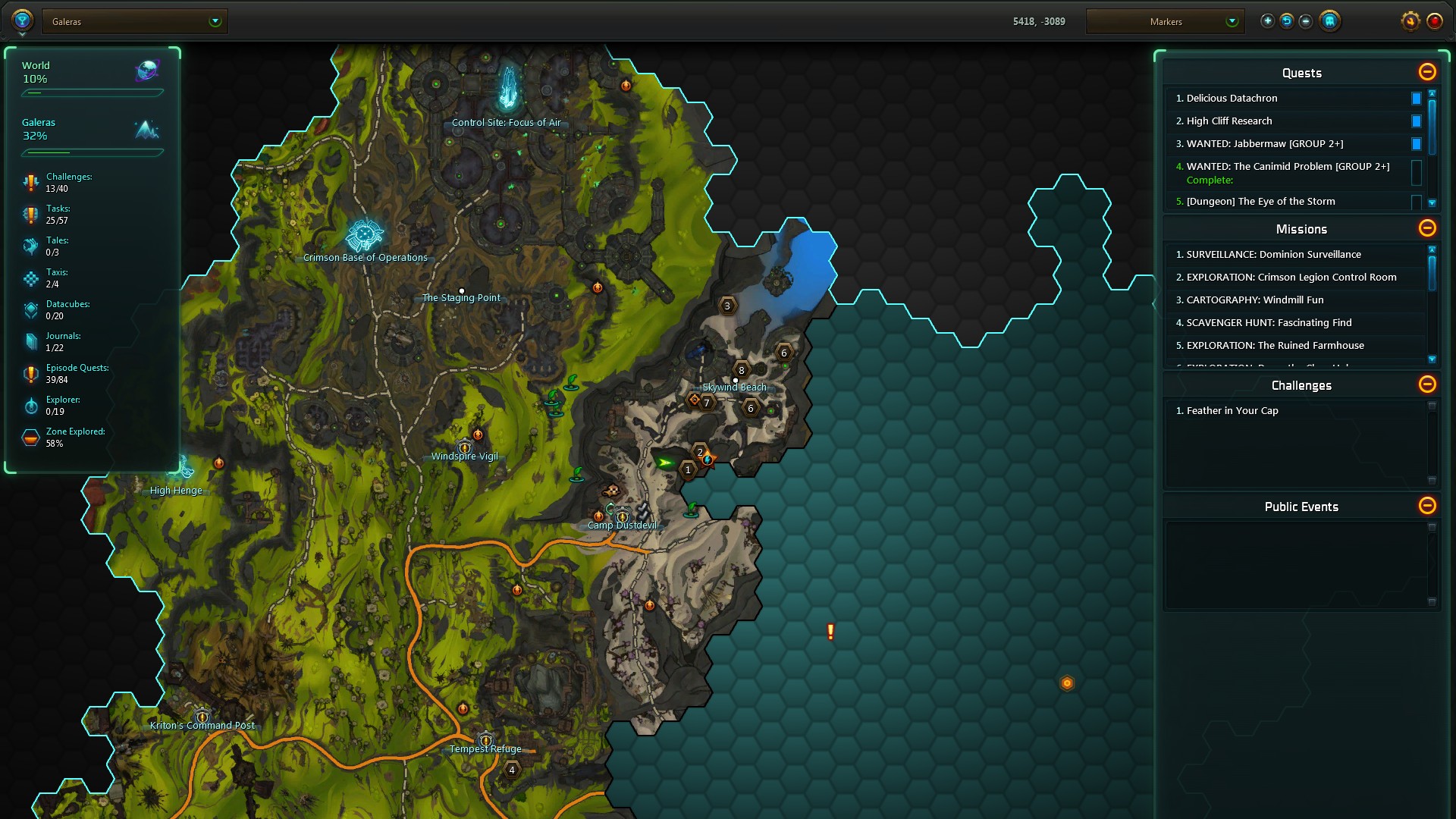Screen dimensions: 1456x819
Task: Zoom in the map with plus button
Action: tap(1267, 21)
